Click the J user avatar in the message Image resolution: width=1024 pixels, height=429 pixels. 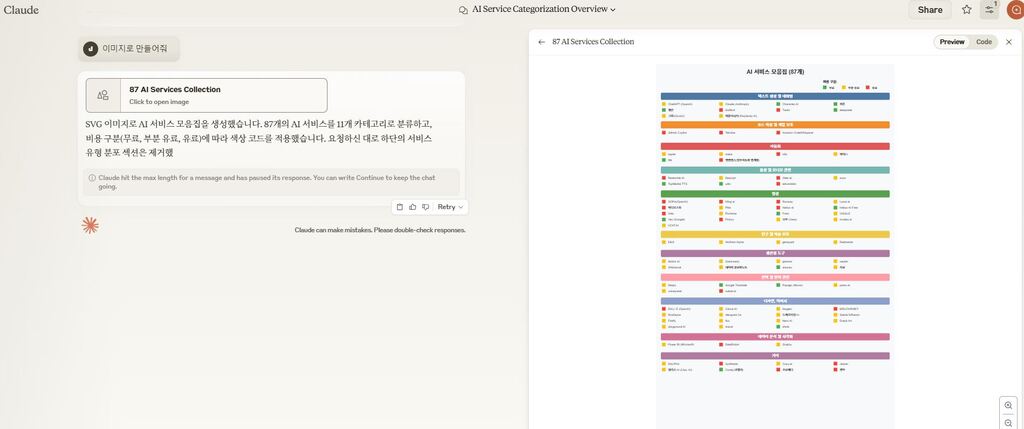90,49
